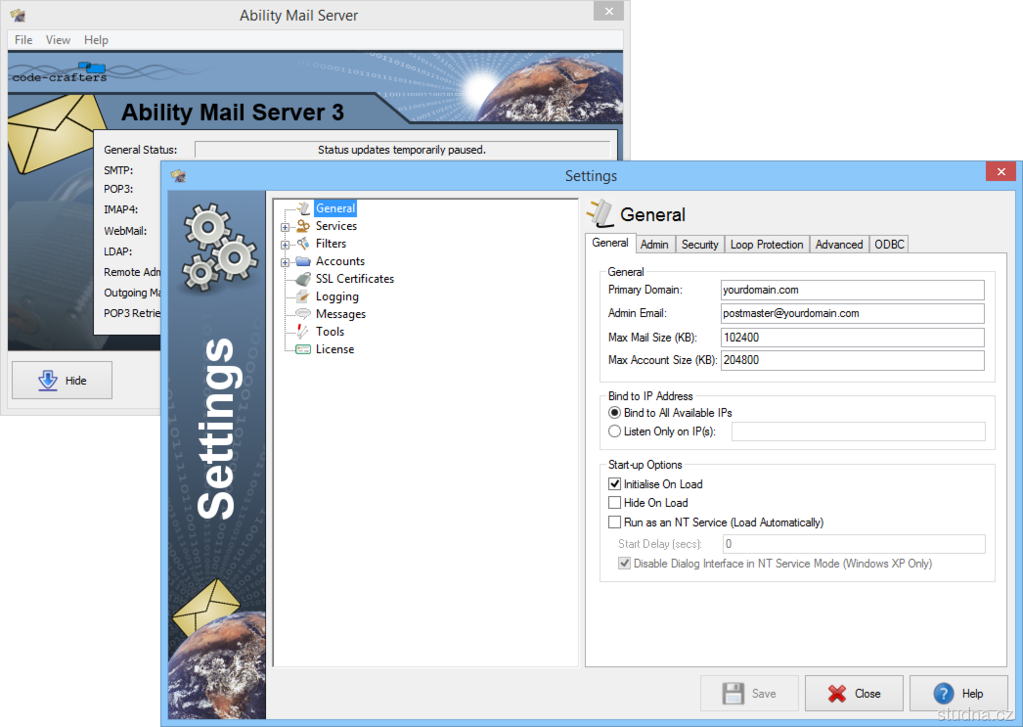
Task: Select the General settings tab
Action: click(x=610, y=243)
